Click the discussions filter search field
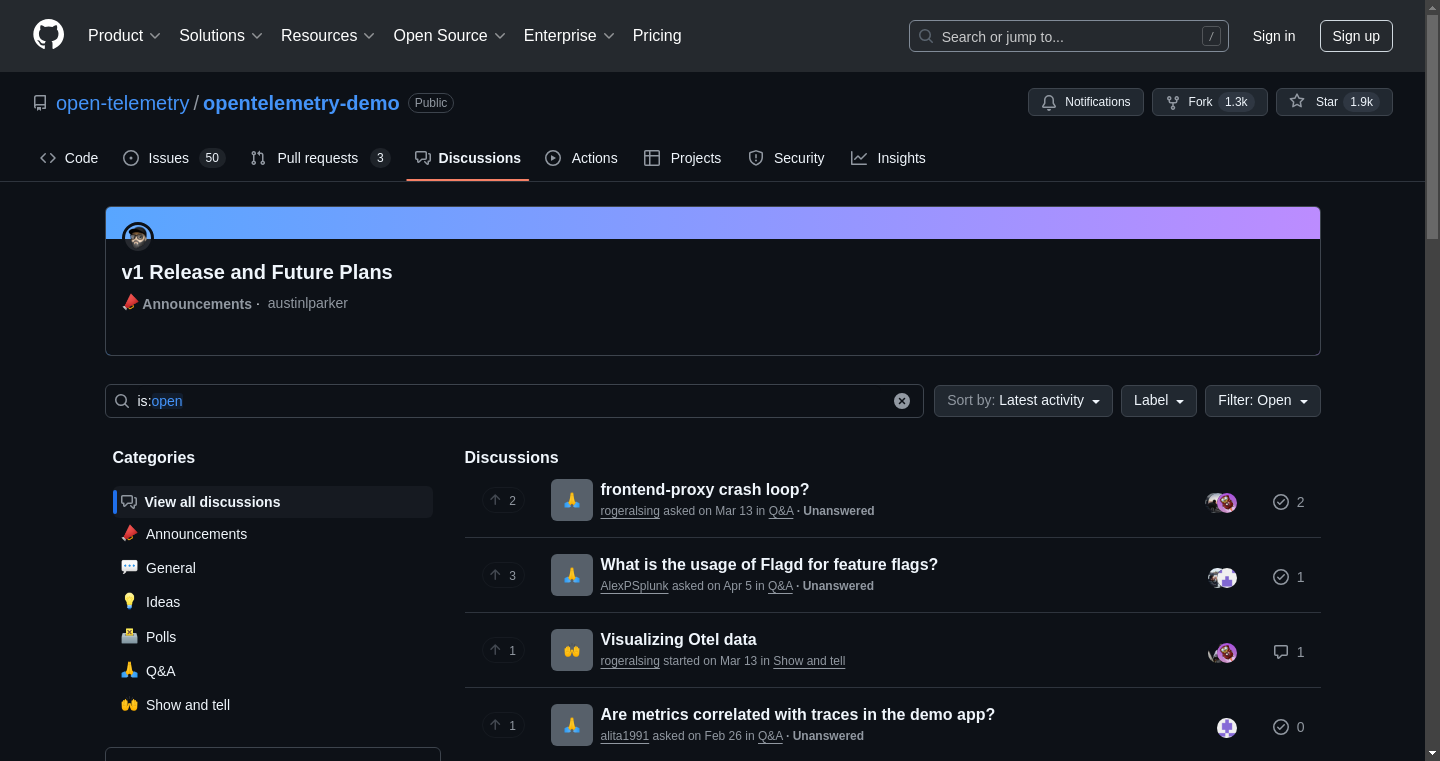This screenshot has width=1440, height=761. (x=514, y=401)
